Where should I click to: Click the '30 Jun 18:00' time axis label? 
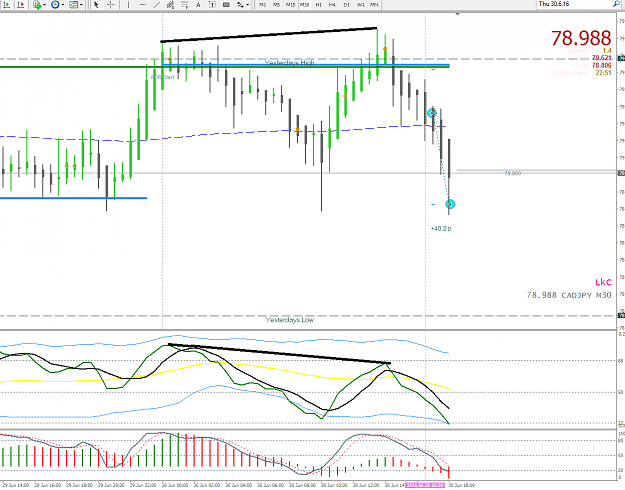click(461, 485)
